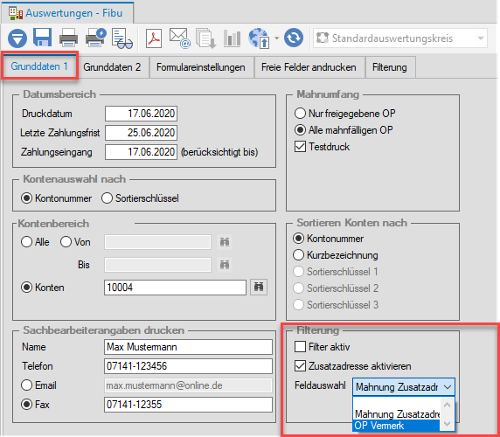The height and width of the screenshot is (437, 500).
Task: Choose Mahnung Zusatzadresse in dropdown list
Action: click(x=397, y=414)
